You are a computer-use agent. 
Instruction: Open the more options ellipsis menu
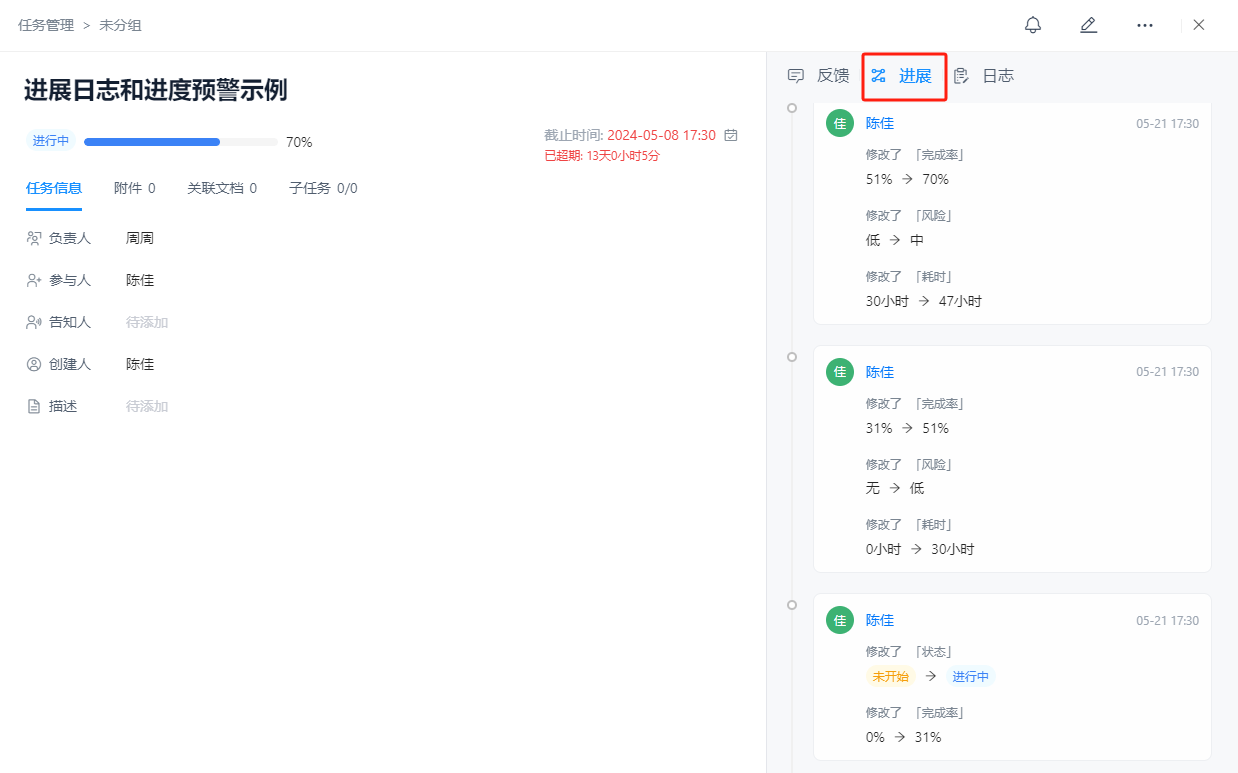1145,25
